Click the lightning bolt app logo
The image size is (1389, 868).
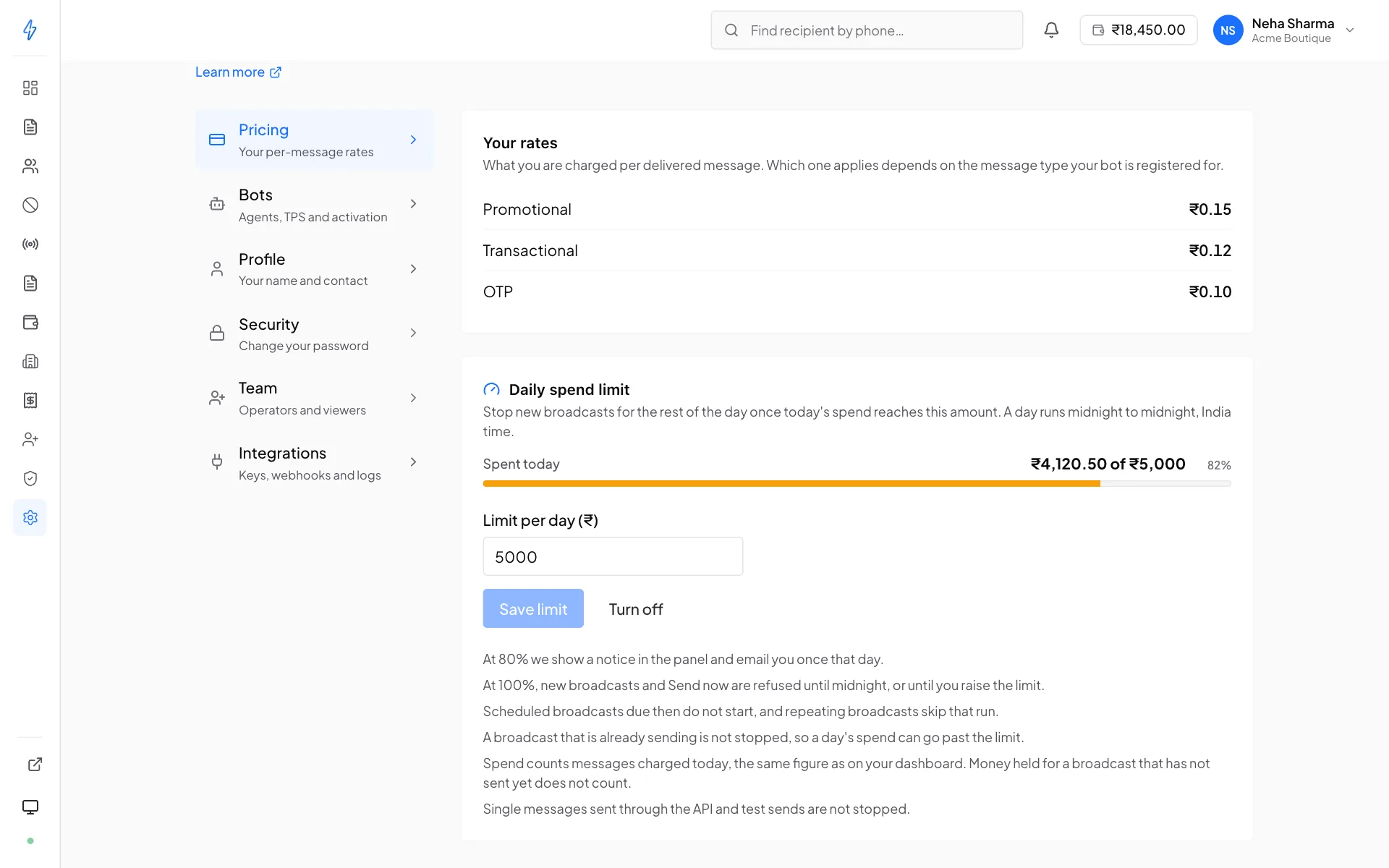[x=30, y=30]
